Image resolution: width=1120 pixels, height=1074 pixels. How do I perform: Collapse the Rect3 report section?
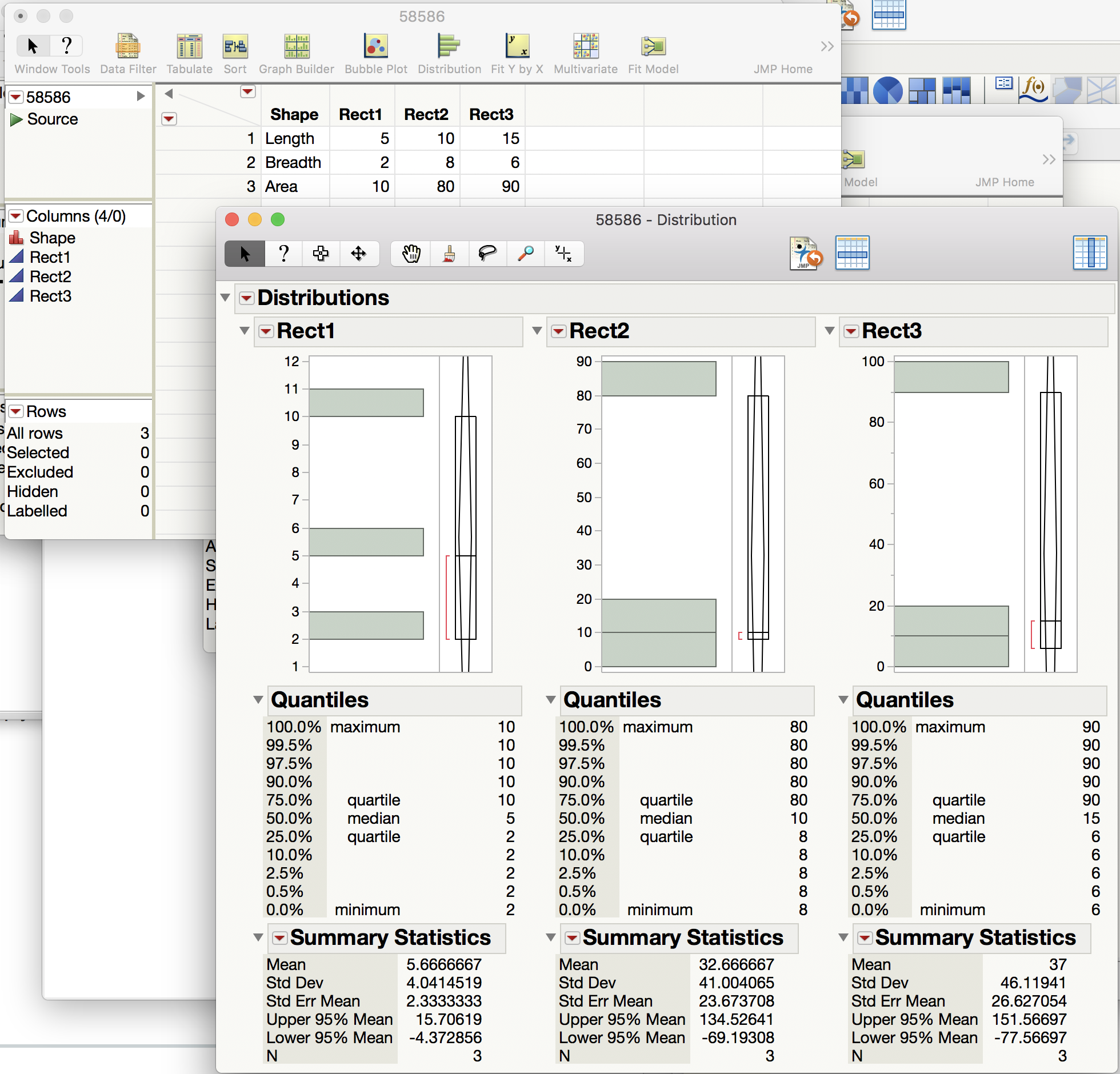(x=830, y=331)
